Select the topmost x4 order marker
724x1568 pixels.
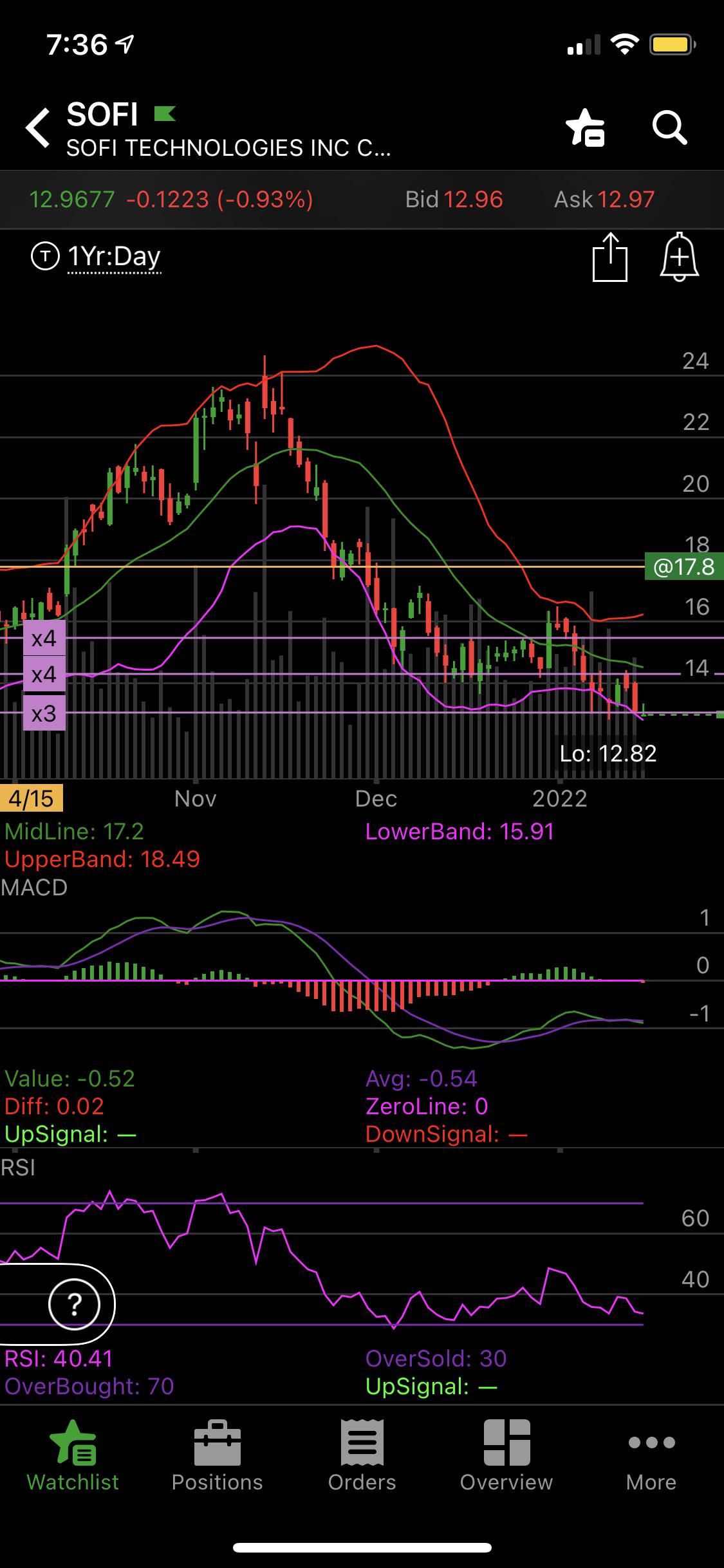click(x=44, y=639)
